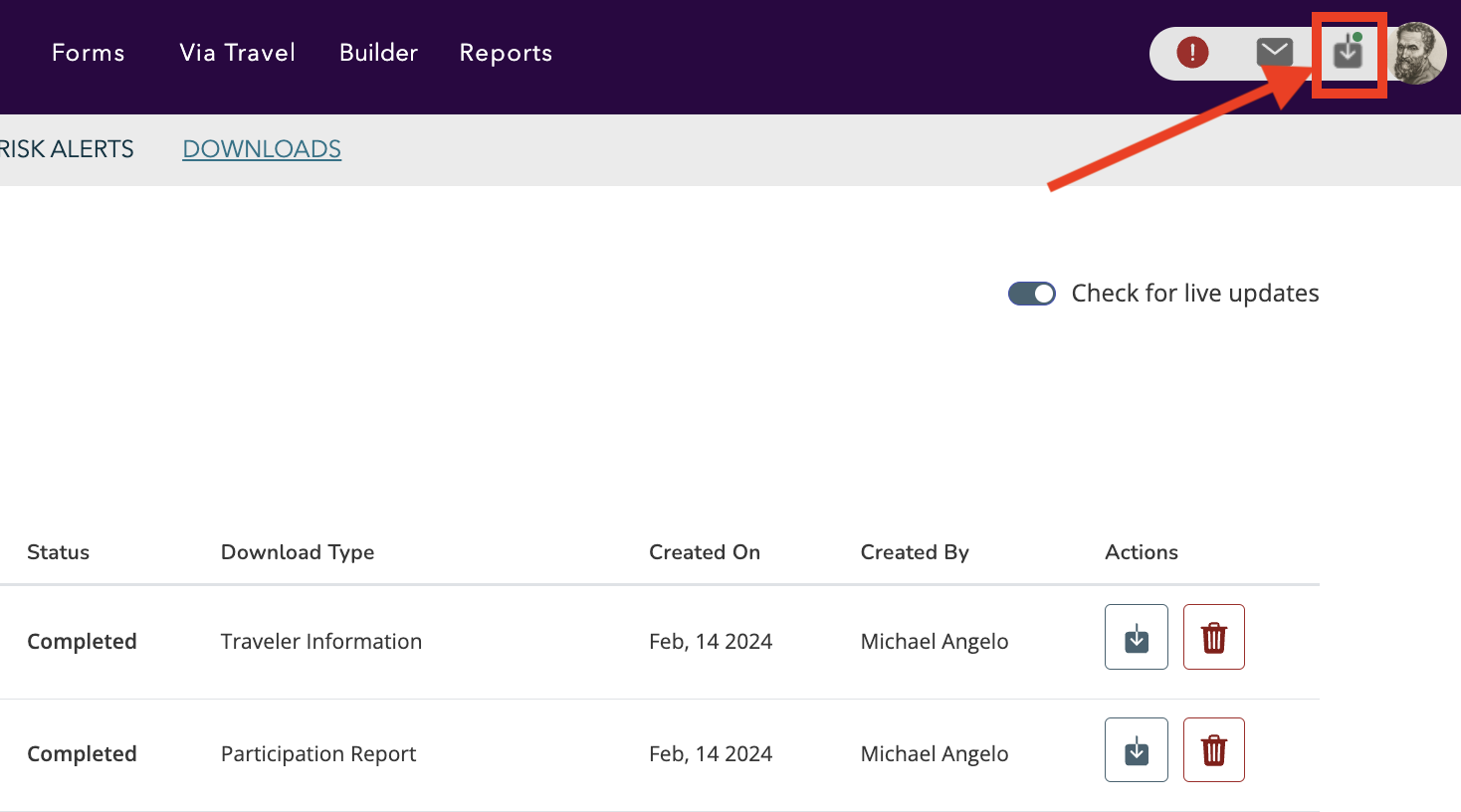Open the Via Travel menu
The width and height of the screenshot is (1461, 812).
pyautogui.click(x=238, y=53)
